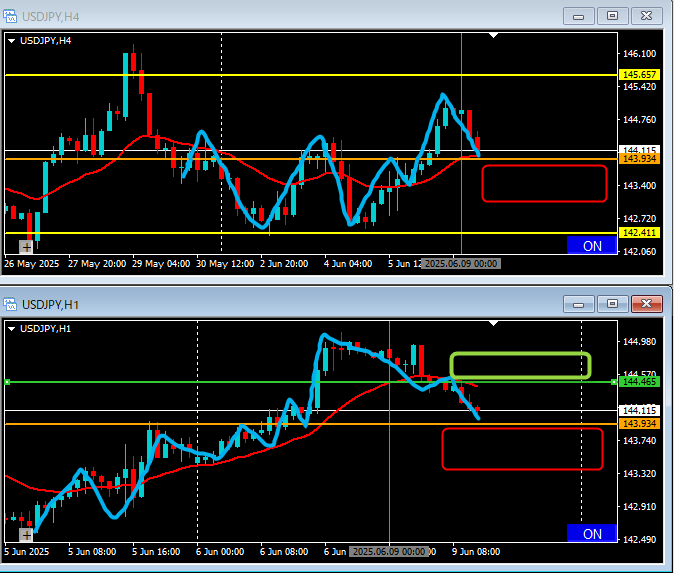Screen dimensions: 674x573
Task: Click the 30 May 12:00 time label
Action: click(x=225, y=264)
